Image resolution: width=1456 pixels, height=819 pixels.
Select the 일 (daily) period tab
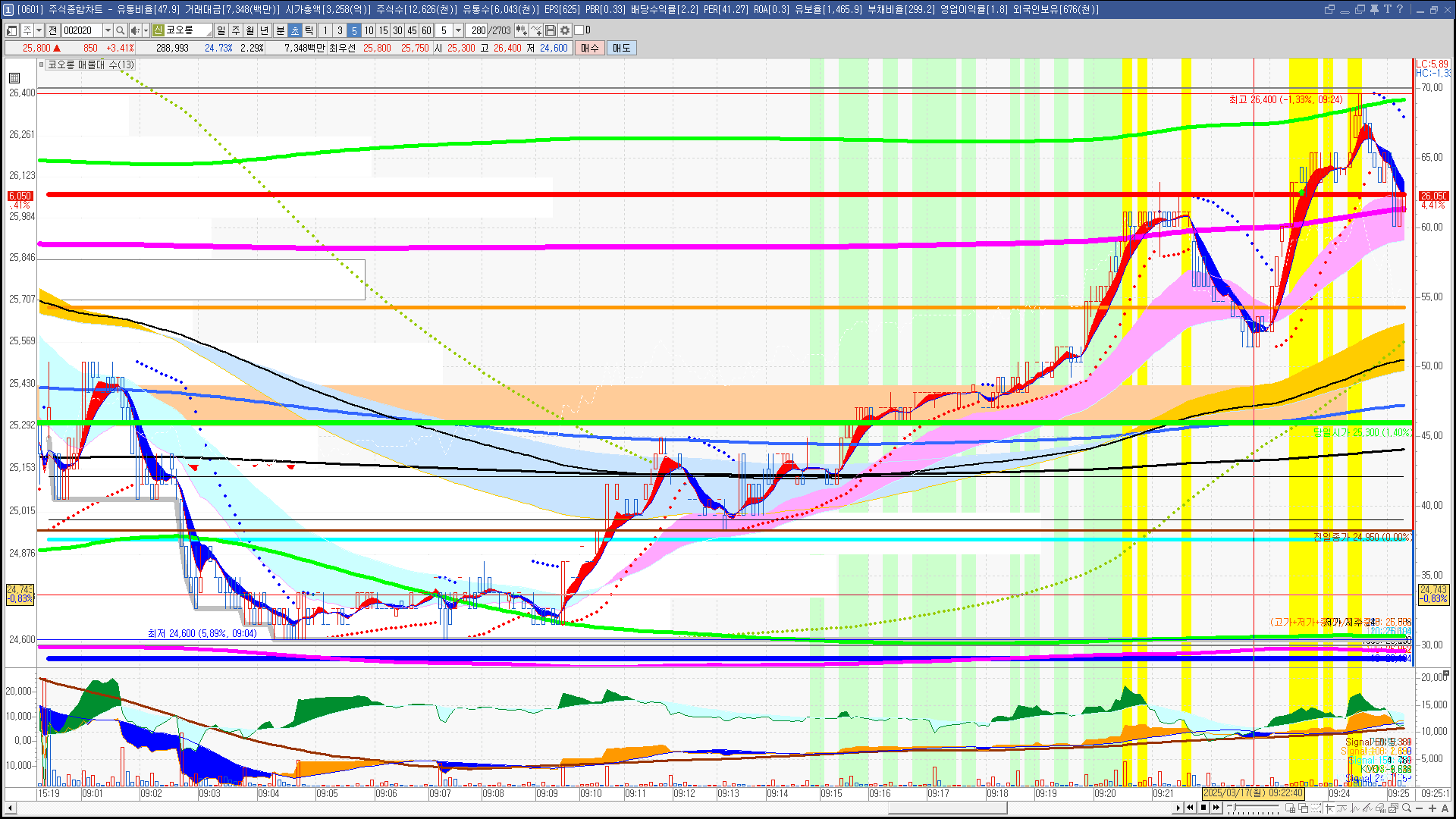tap(221, 30)
